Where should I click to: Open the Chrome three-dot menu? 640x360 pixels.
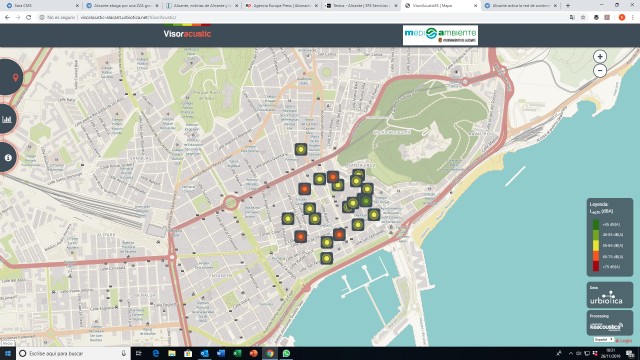point(633,18)
